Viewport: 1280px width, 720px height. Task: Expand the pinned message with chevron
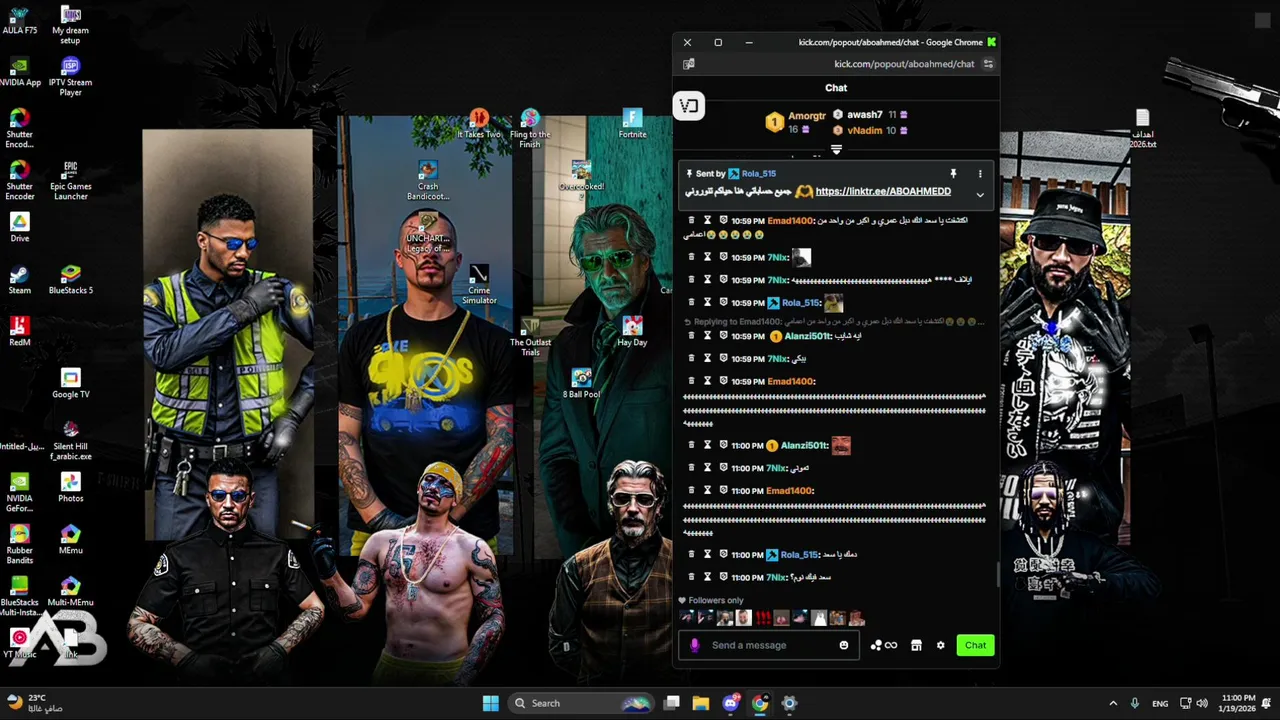coord(980,195)
